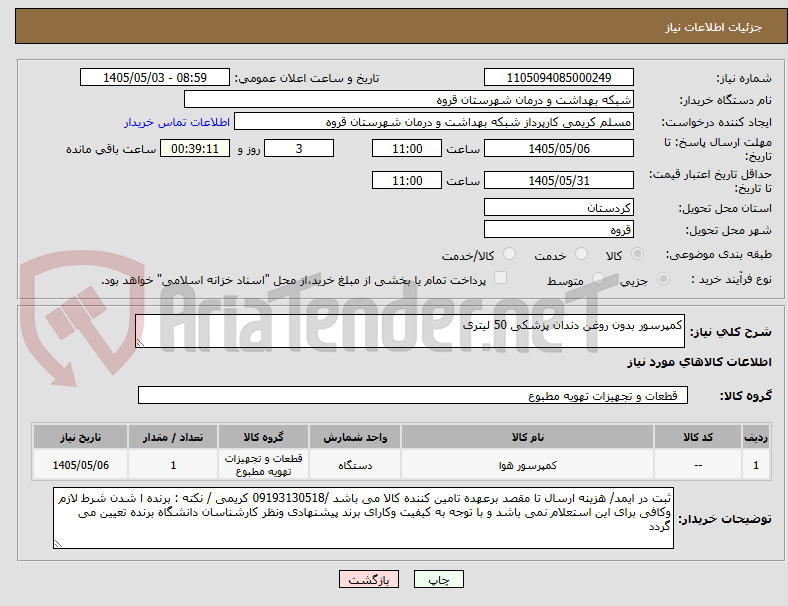Select the کالا/خدمت radio button
The width and height of the screenshot is (788, 606).
(510, 254)
